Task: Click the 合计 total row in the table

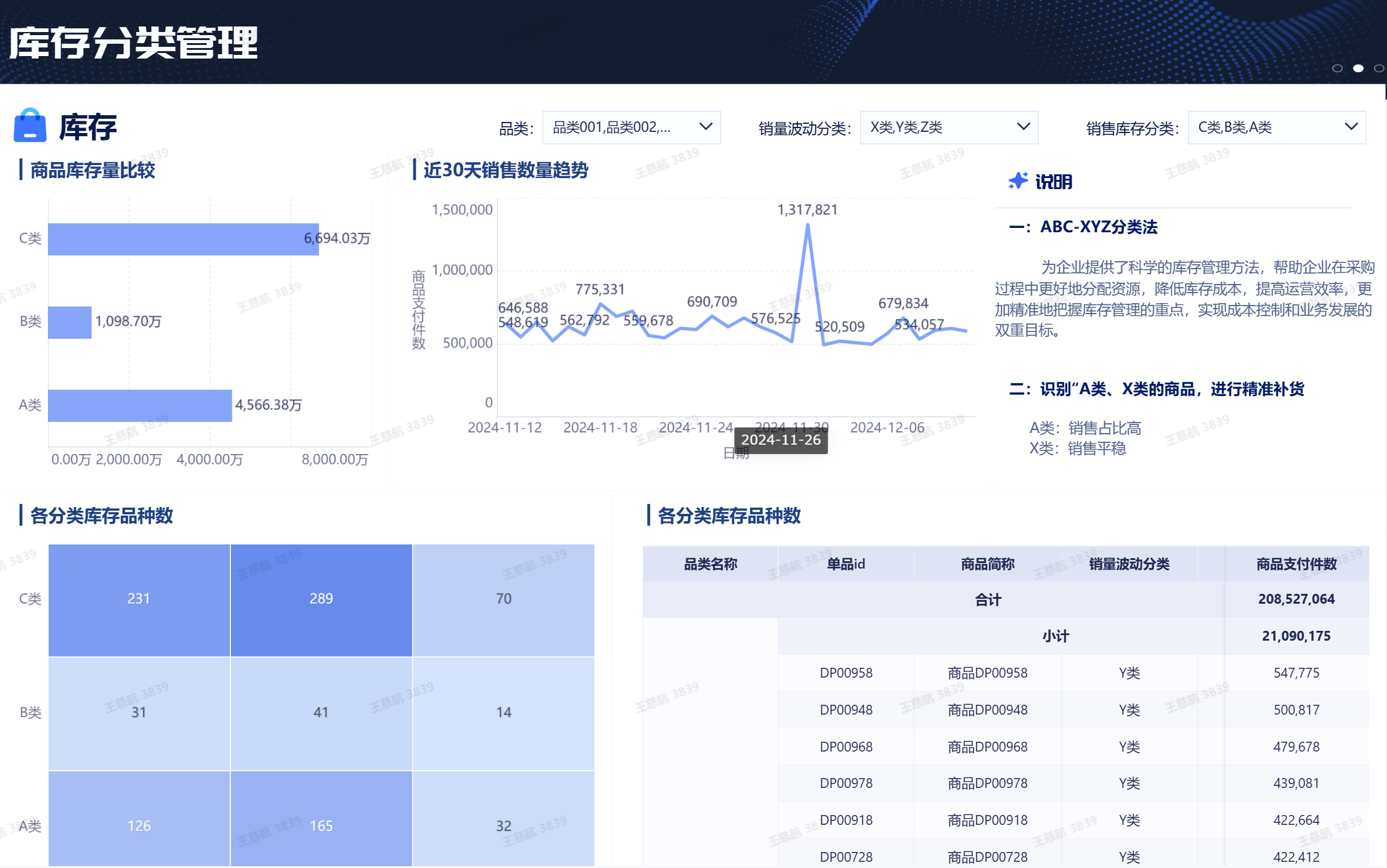Action: 988,599
